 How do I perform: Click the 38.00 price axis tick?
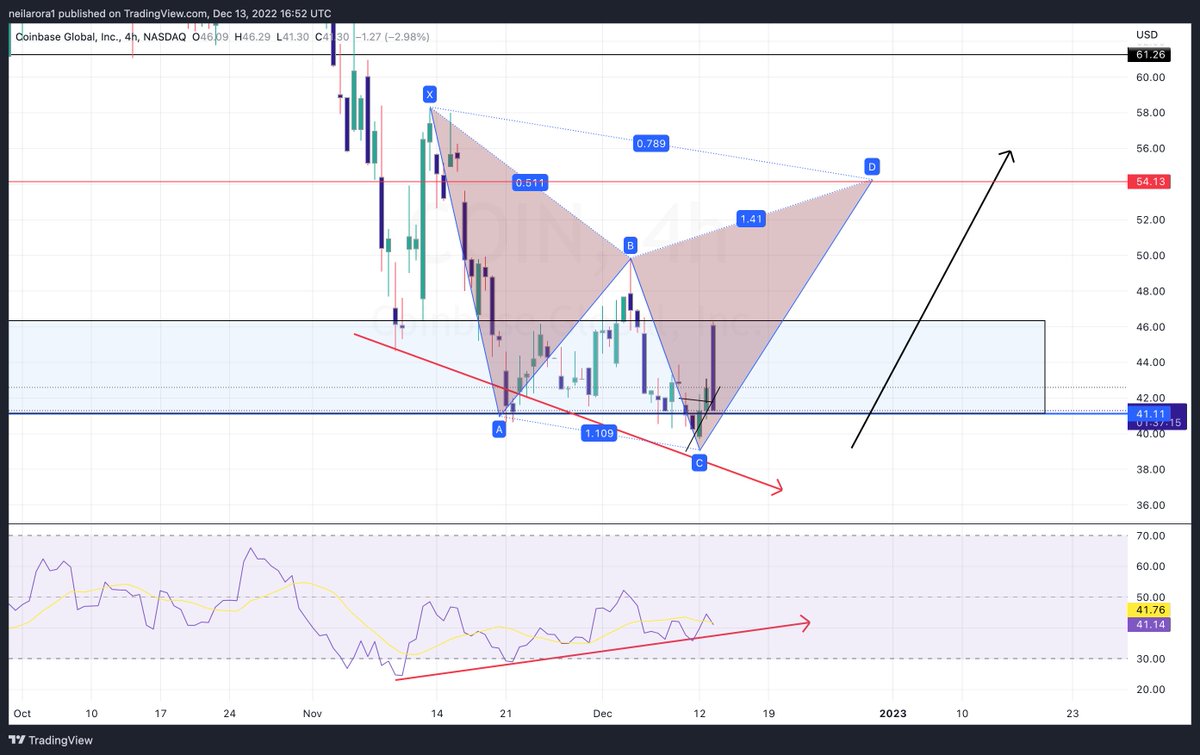(1151, 470)
